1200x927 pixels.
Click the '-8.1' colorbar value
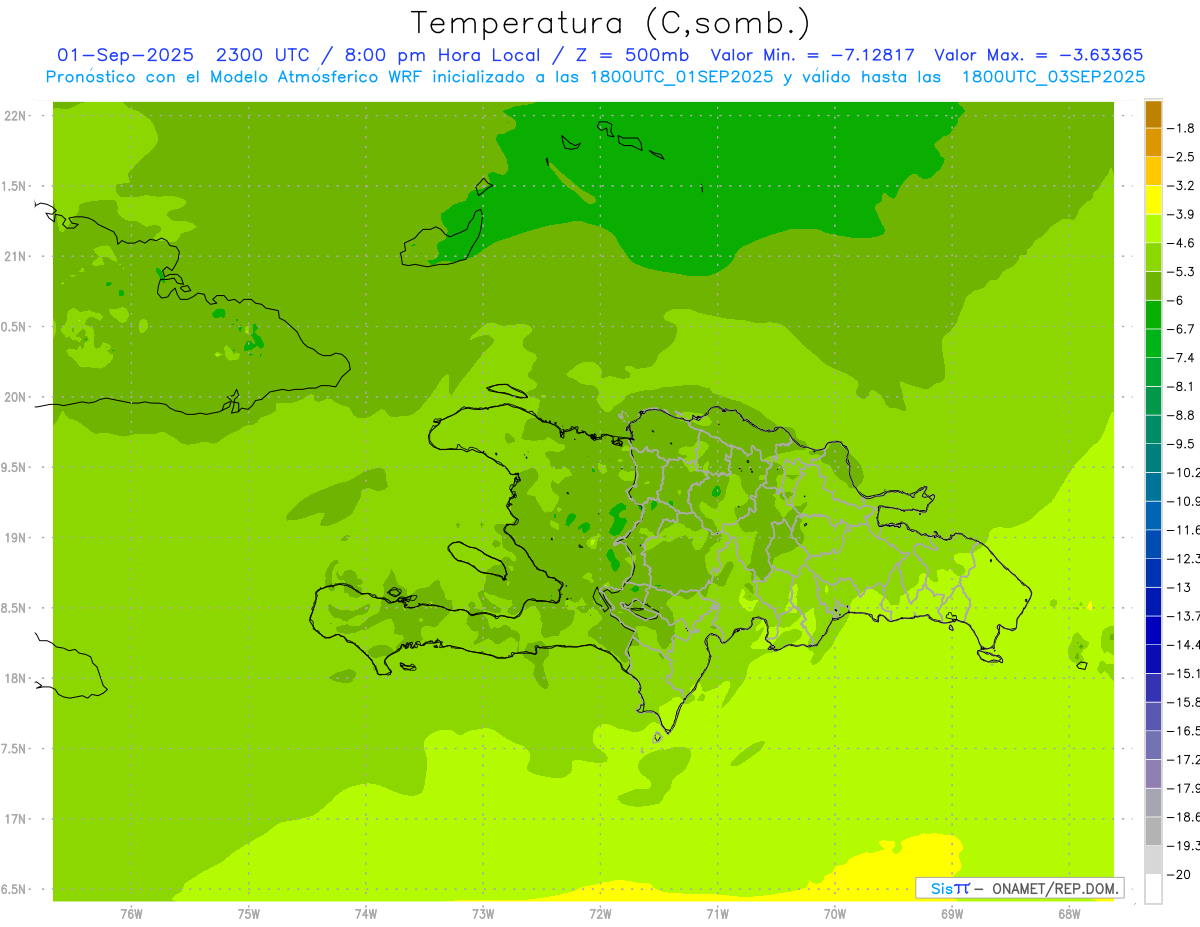pyautogui.click(x=1181, y=386)
